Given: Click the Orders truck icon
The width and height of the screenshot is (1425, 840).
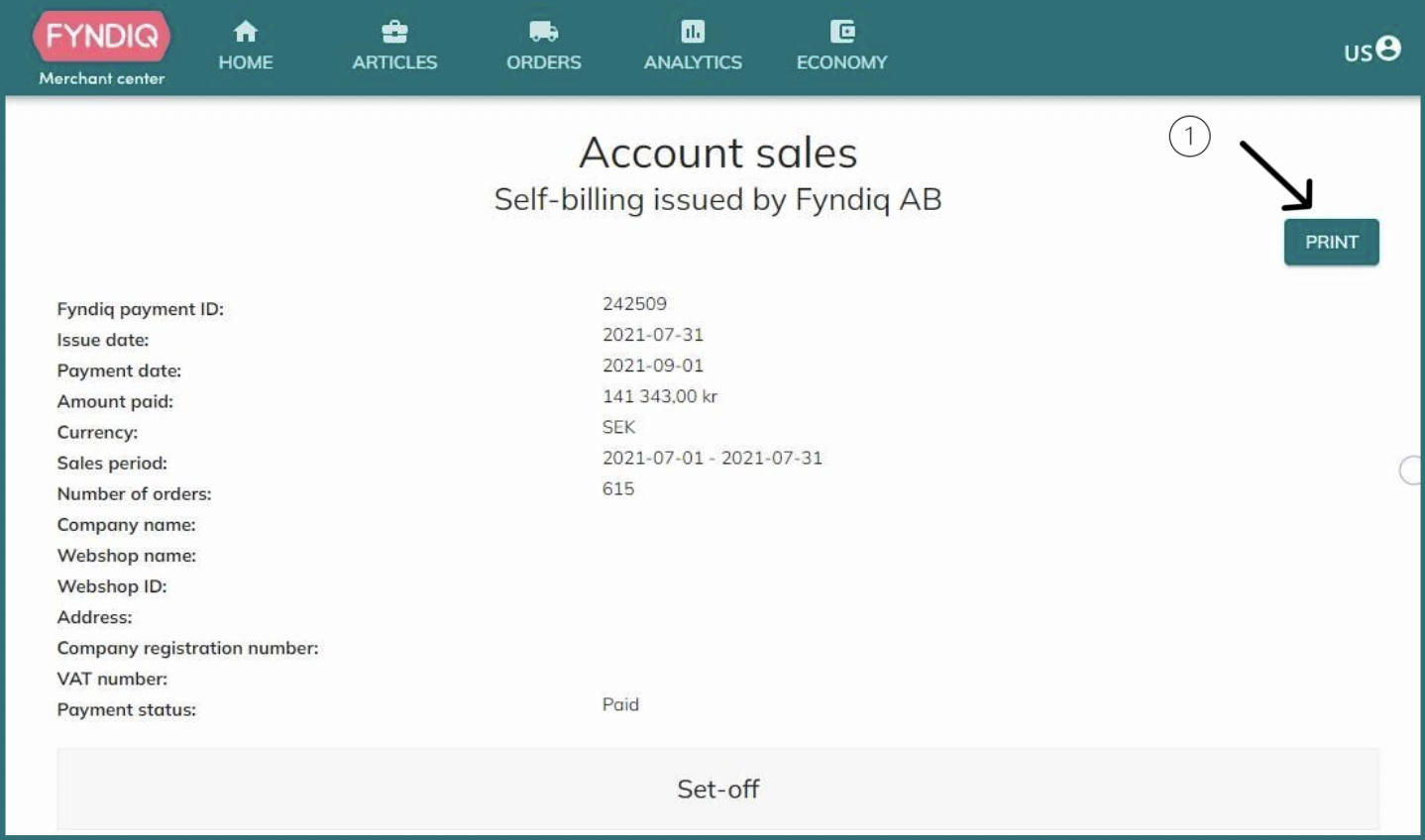Looking at the screenshot, I should (543, 32).
